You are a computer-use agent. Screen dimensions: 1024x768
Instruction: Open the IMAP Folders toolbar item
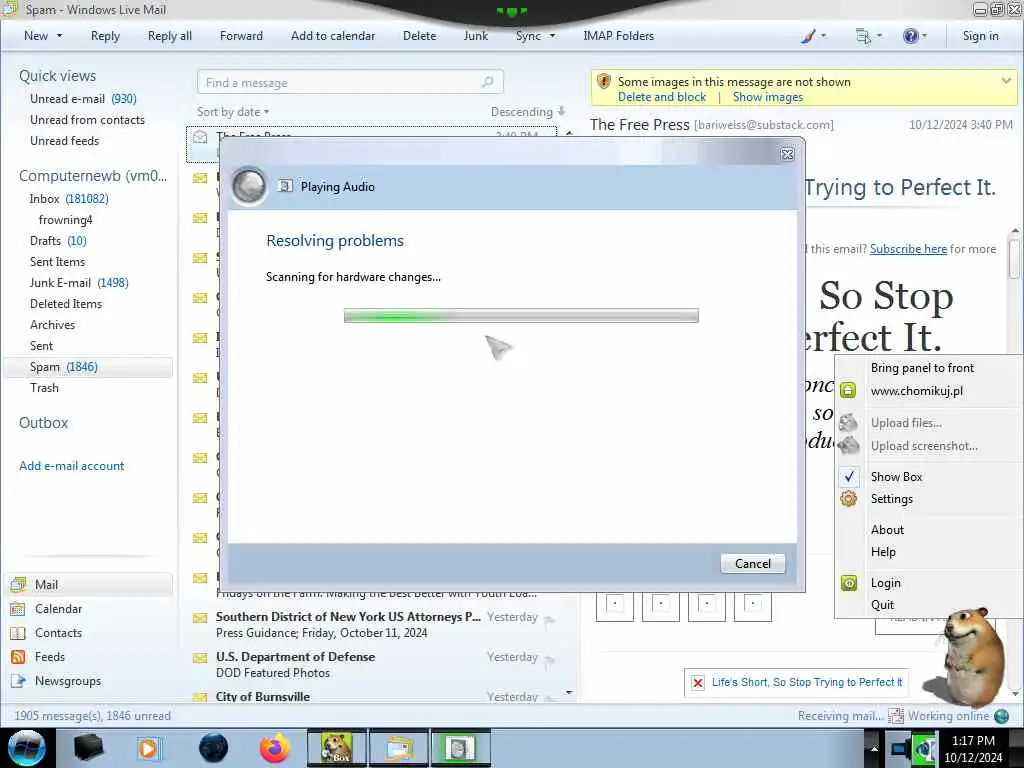point(618,36)
